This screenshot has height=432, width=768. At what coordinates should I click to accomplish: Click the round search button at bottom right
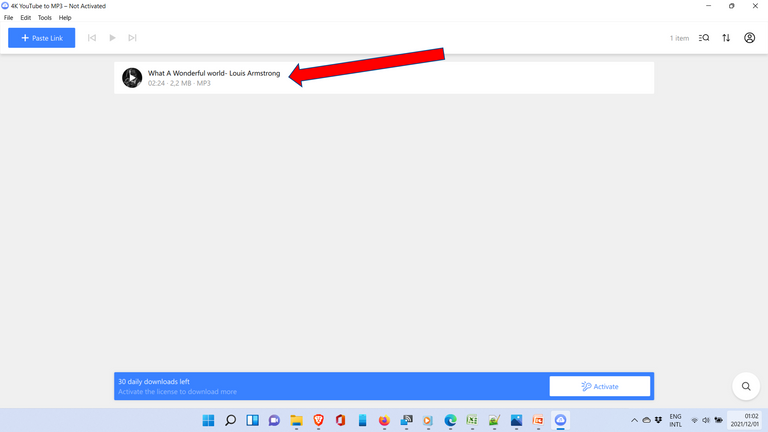[745, 386]
